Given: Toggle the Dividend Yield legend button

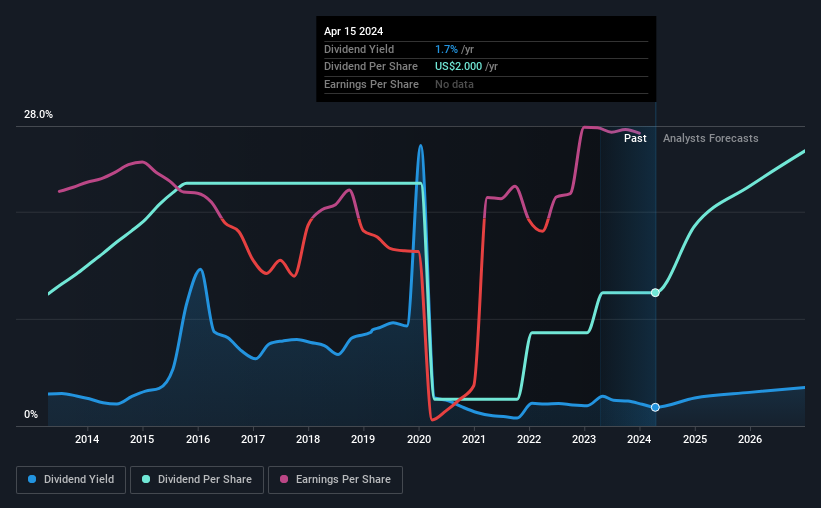Looking at the screenshot, I should coord(71,480).
